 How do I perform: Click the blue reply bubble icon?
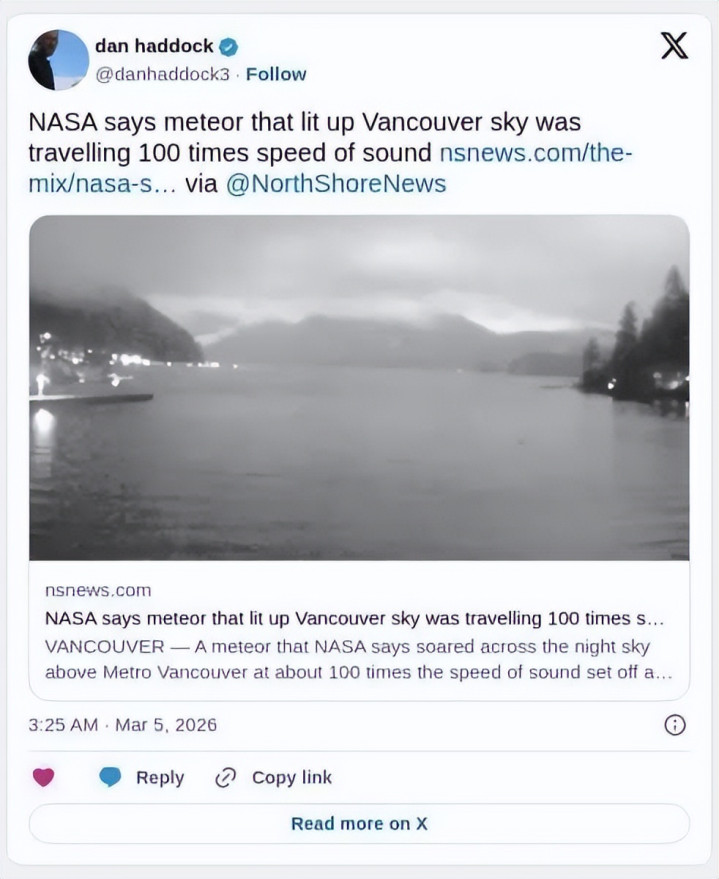click(x=110, y=777)
